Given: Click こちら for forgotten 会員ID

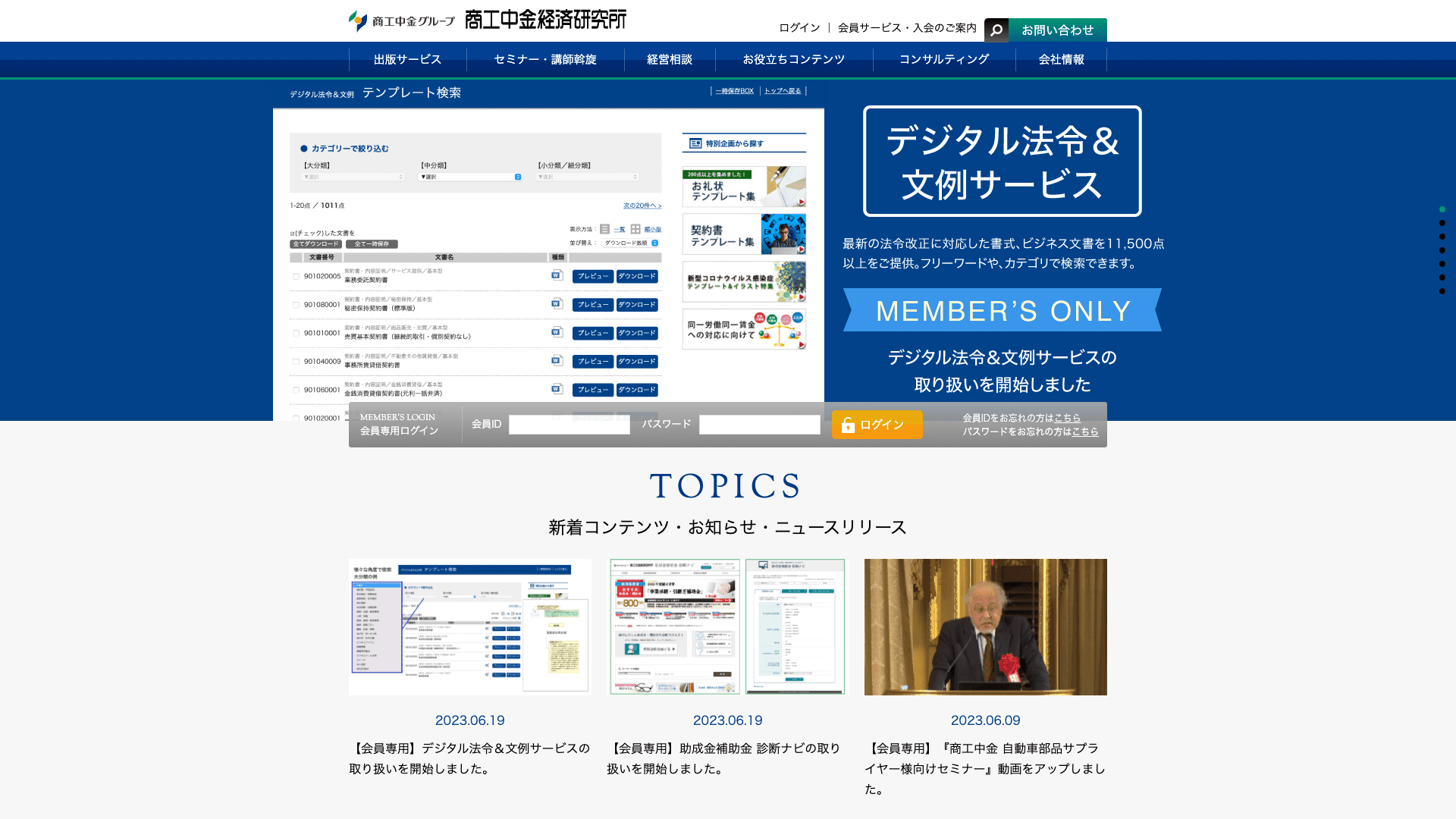Looking at the screenshot, I should (1067, 418).
